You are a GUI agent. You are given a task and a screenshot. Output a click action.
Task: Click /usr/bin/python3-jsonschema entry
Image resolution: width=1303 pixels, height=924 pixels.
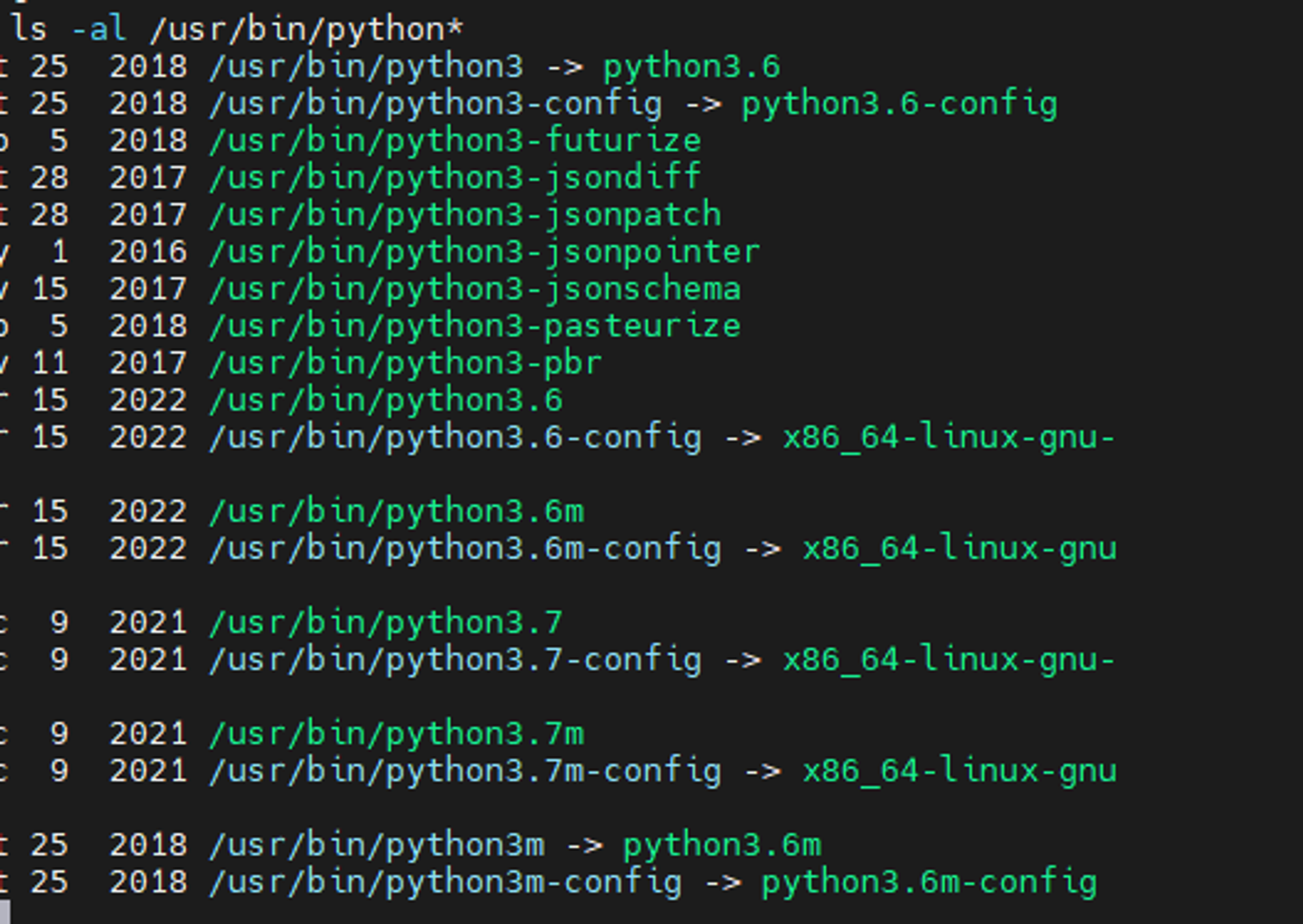point(474,289)
